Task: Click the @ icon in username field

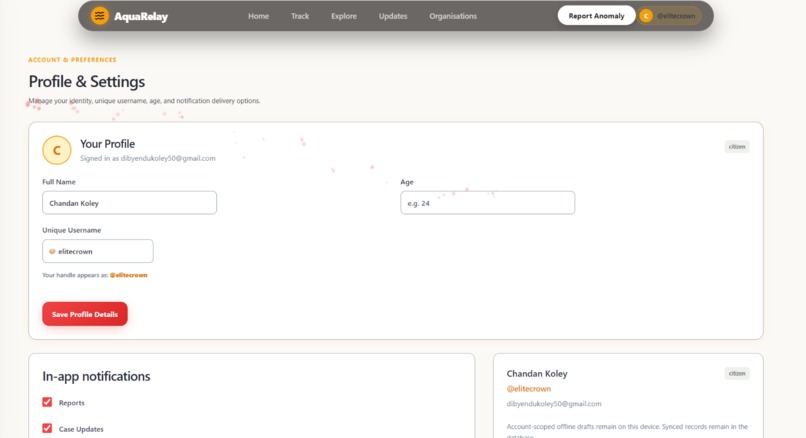Action: pyautogui.click(x=52, y=251)
